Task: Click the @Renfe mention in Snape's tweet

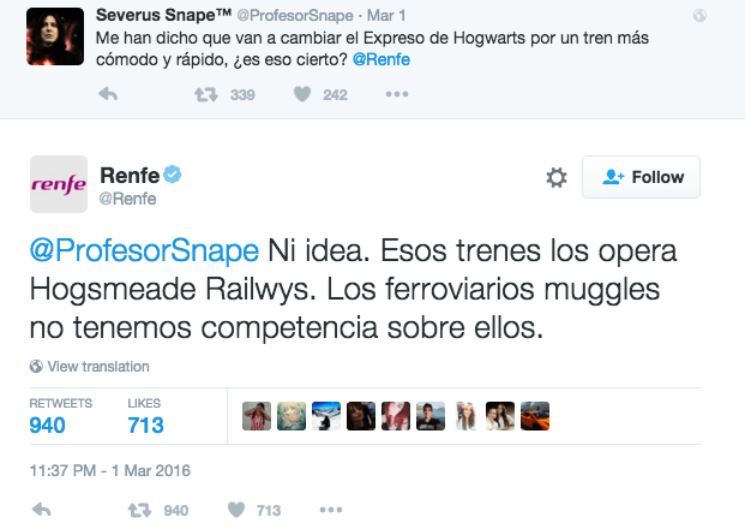Action: pos(381,59)
